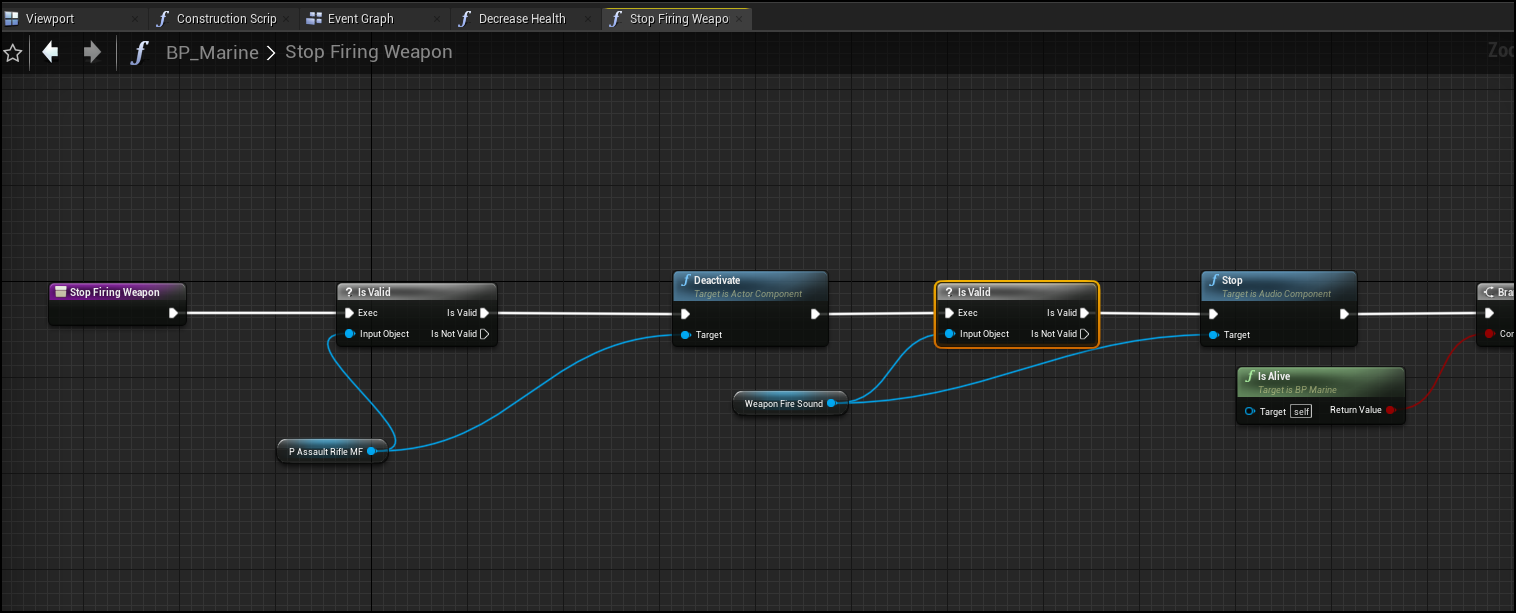Viewport: 1516px width, 613px height.
Task: Click the favorite star icon
Action: coord(13,53)
